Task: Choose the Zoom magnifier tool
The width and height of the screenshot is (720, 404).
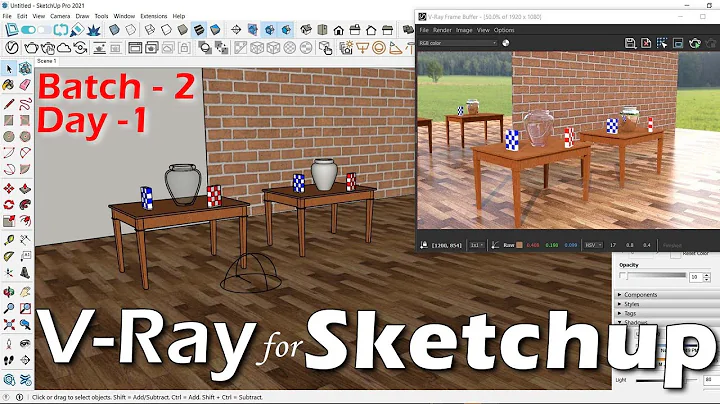Action: click(x=9, y=308)
